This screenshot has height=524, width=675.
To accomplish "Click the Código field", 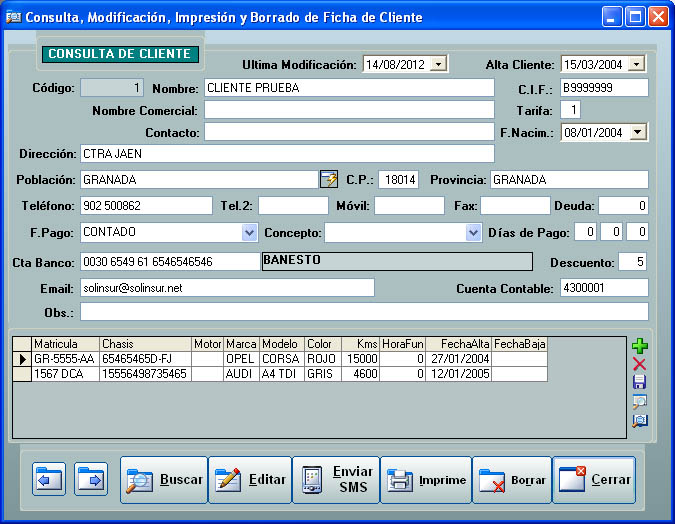I will 112,88.
